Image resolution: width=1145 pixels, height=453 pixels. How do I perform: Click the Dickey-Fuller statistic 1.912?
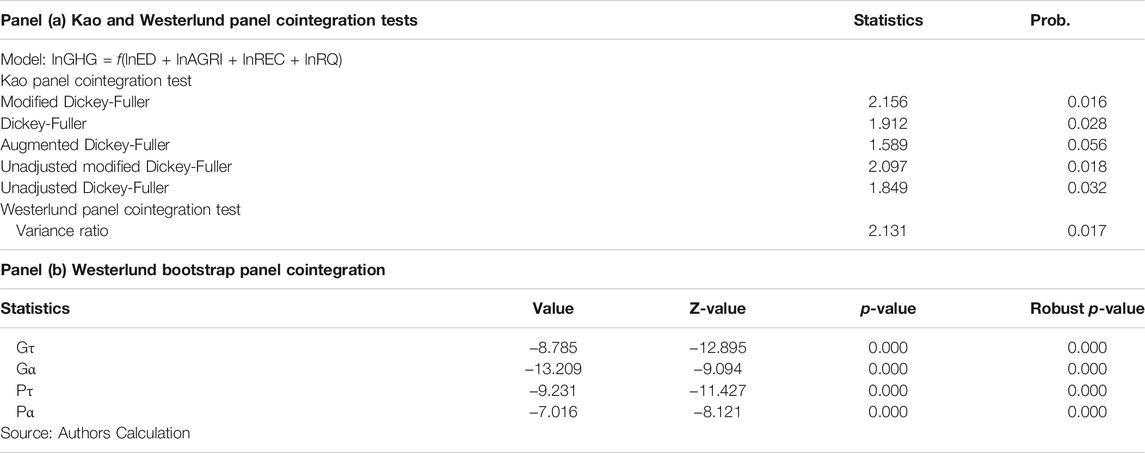(x=888, y=124)
